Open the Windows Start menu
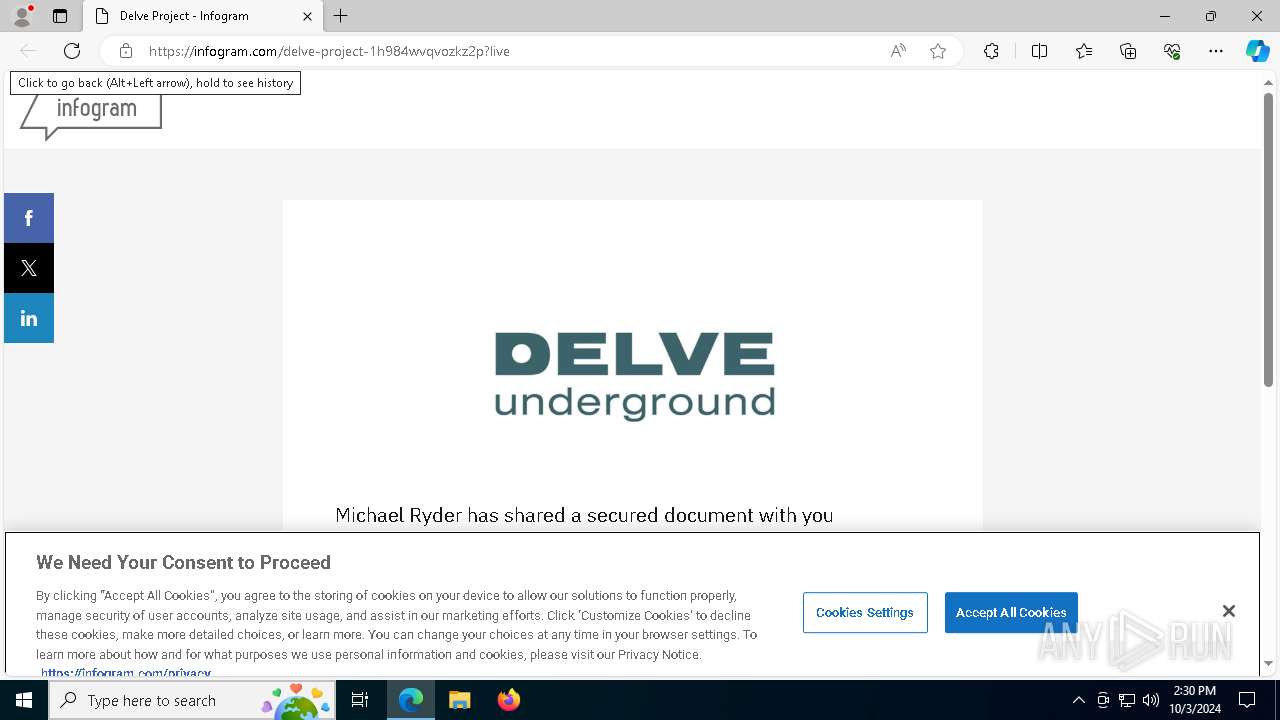Screen dimensions: 1280x720 point(24,700)
